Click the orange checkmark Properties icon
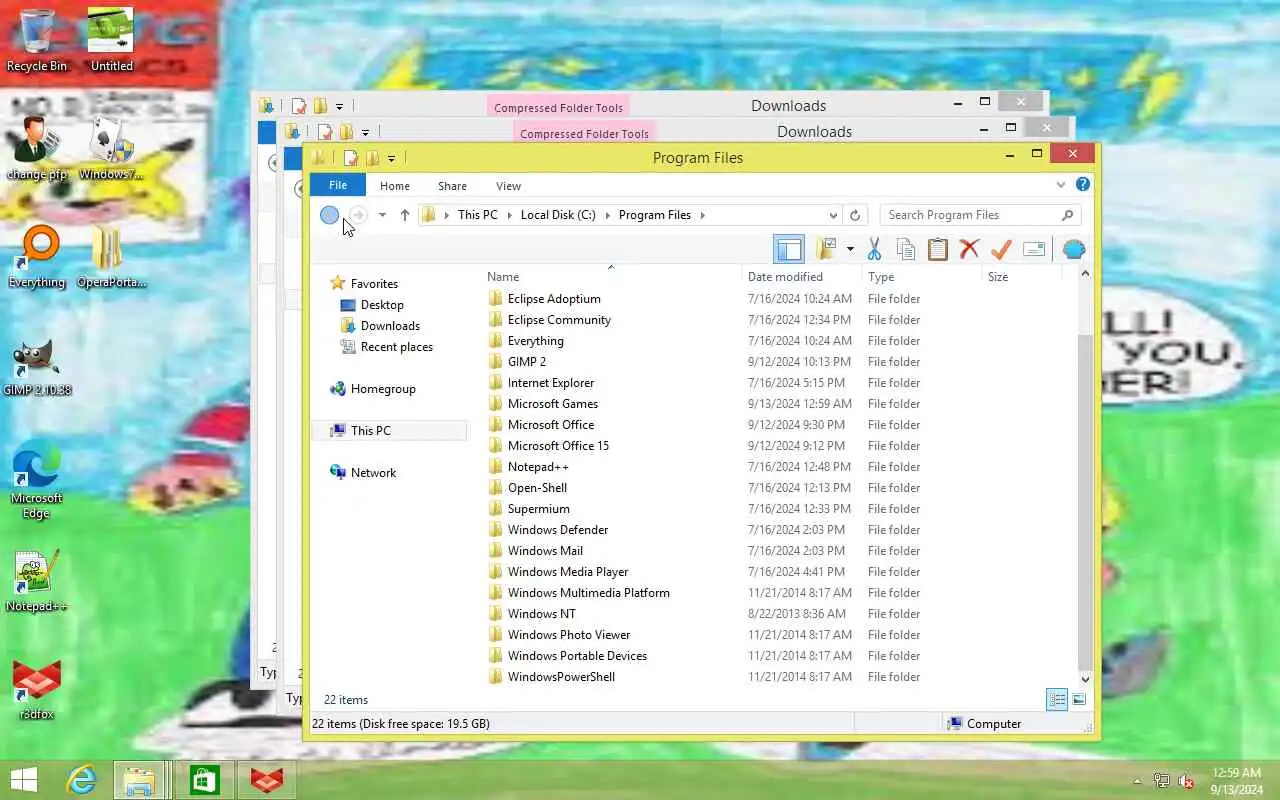1280x800 pixels. click(1001, 249)
